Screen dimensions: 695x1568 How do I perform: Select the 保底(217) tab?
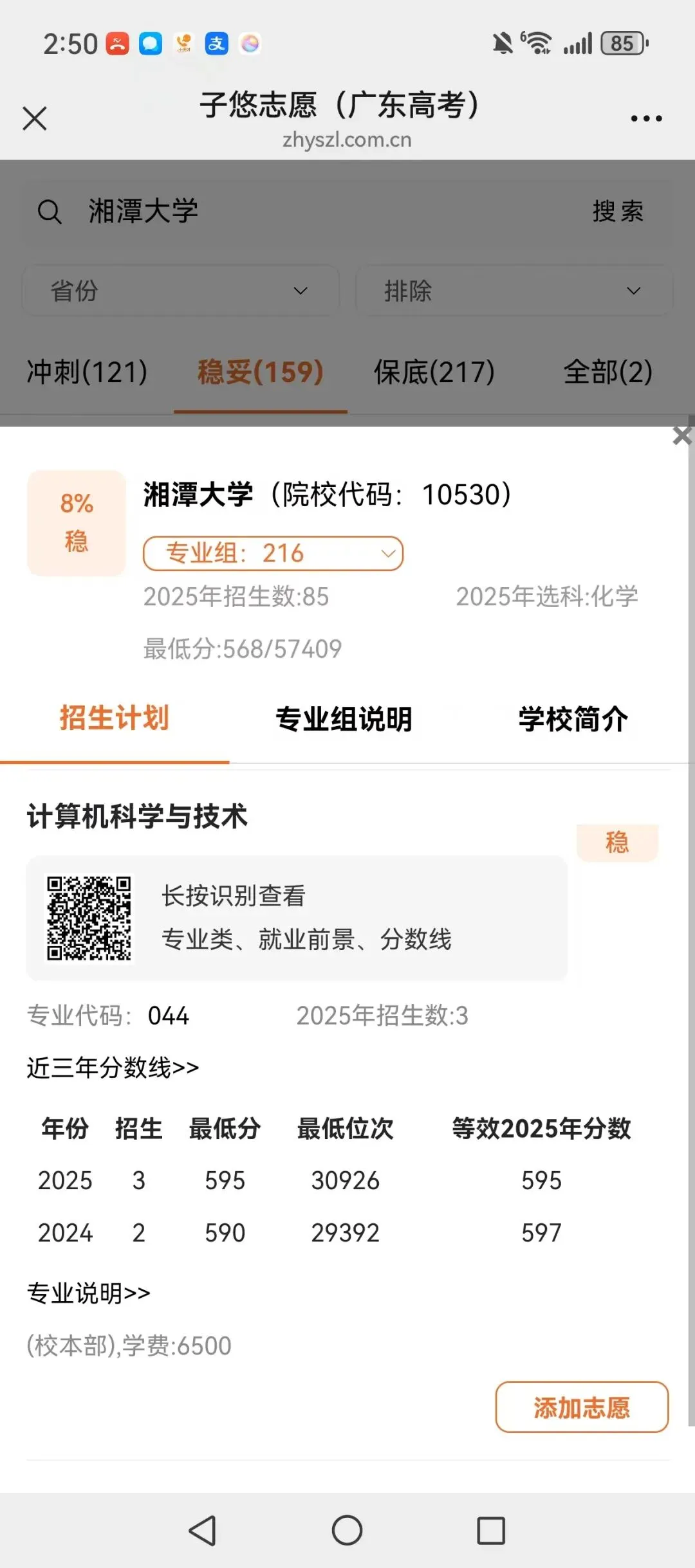click(434, 372)
